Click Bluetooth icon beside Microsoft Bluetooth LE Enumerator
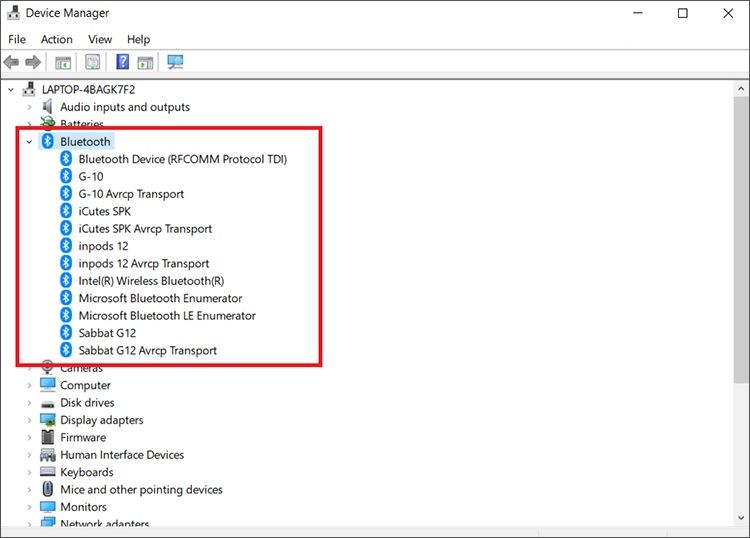 click(66, 315)
